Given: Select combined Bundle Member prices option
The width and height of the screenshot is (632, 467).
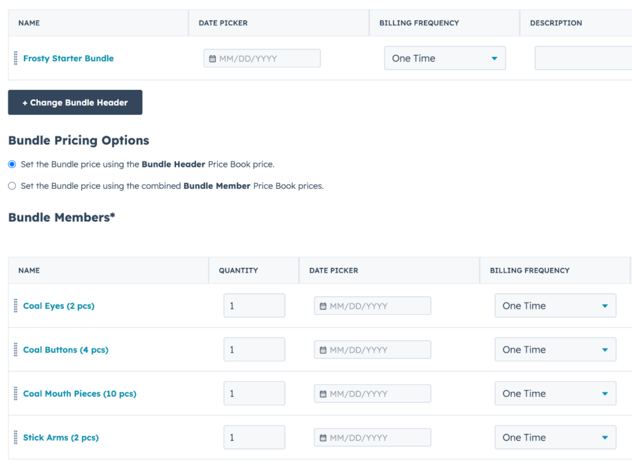Looking at the screenshot, I should click(x=12, y=186).
